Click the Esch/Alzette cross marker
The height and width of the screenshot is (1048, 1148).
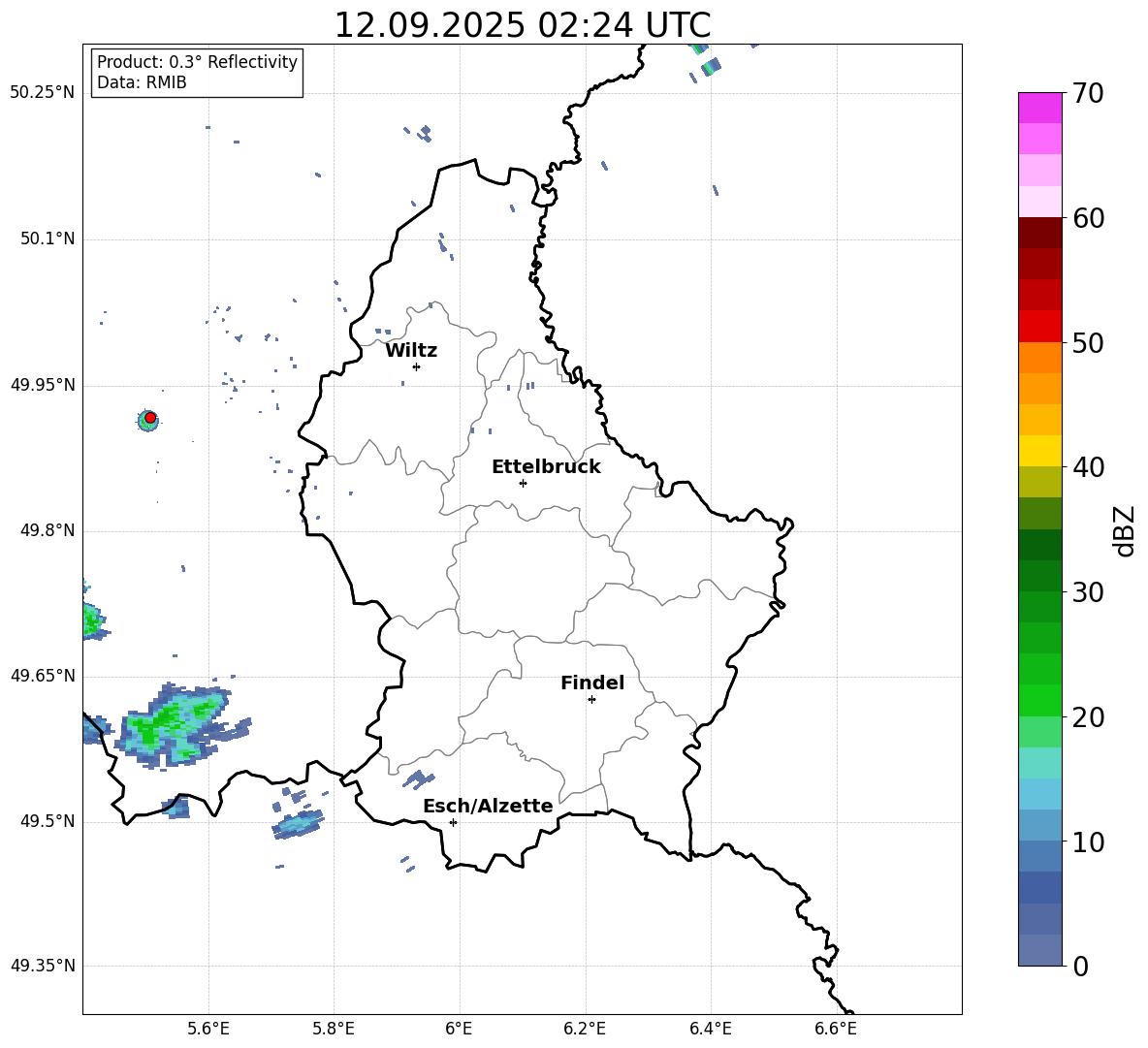pyautogui.click(x=453, y=822)
